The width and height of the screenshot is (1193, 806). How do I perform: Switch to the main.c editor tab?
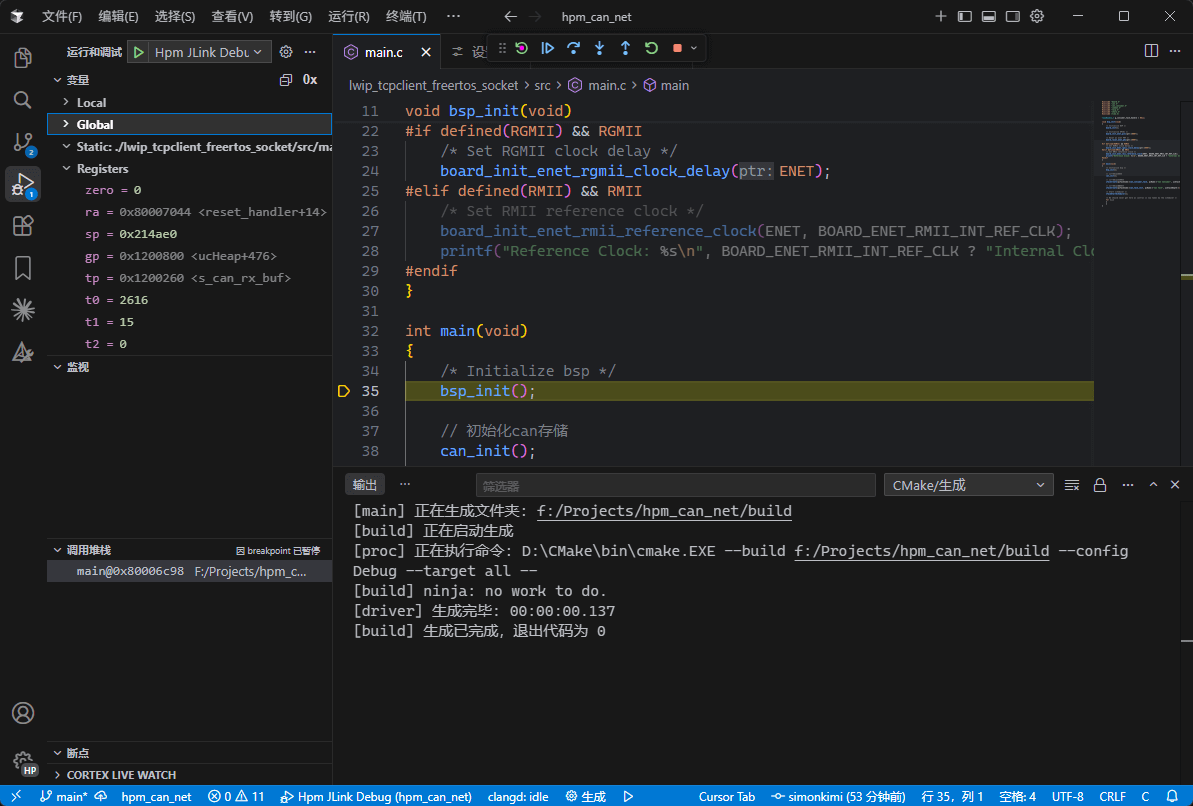click(384, 52)
